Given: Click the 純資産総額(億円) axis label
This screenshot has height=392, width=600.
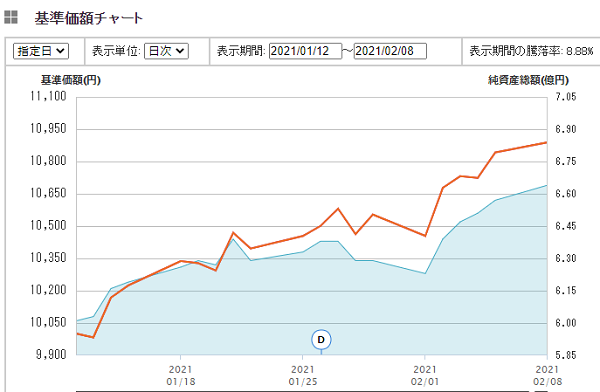Looking at the screenshot, I should coord(528,80).
